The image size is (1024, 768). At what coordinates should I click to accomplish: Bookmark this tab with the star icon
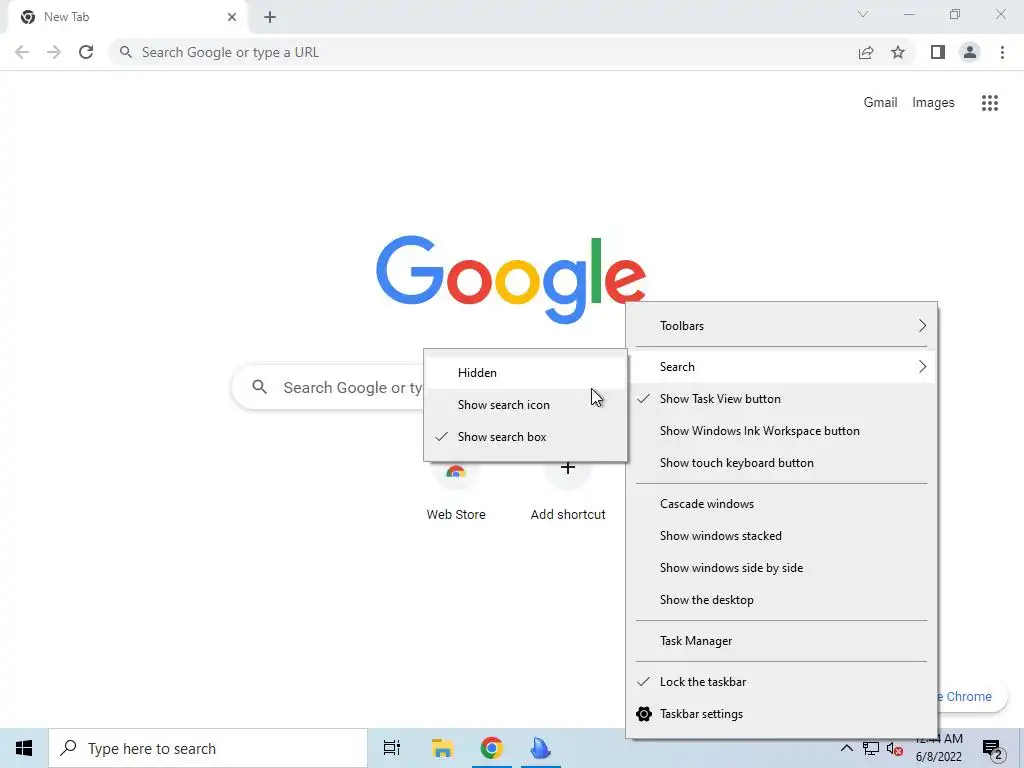(898, 52)
